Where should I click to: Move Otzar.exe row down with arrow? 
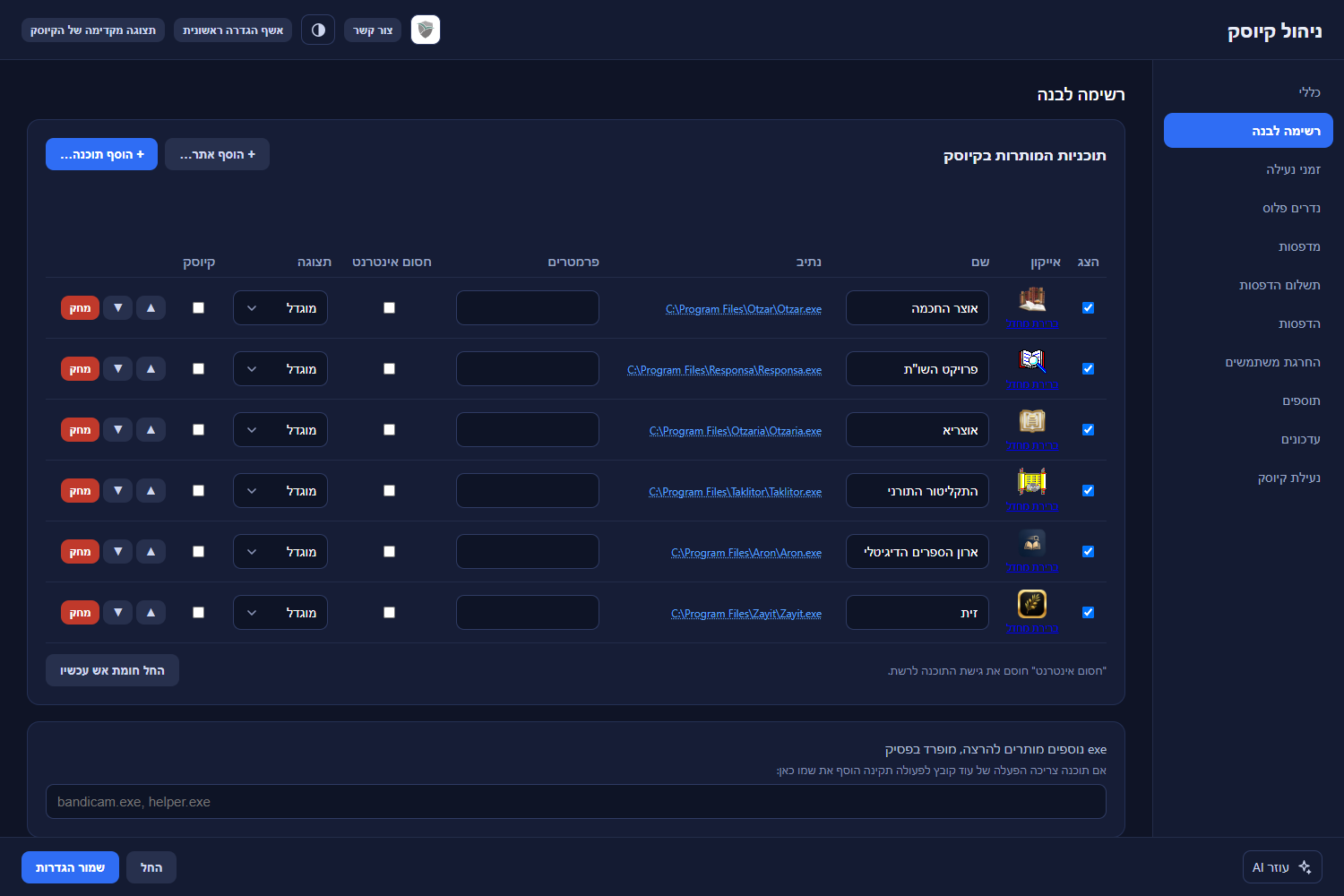pyautogui.click(x=118, y=308)
